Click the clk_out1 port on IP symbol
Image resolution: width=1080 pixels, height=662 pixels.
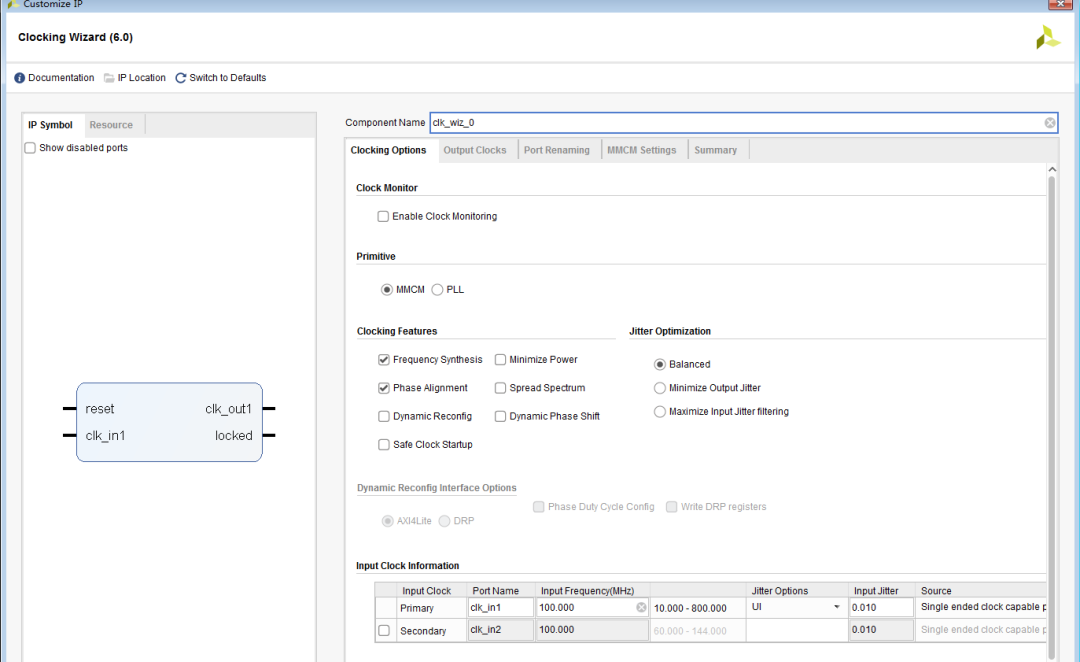tap(229, 408)
